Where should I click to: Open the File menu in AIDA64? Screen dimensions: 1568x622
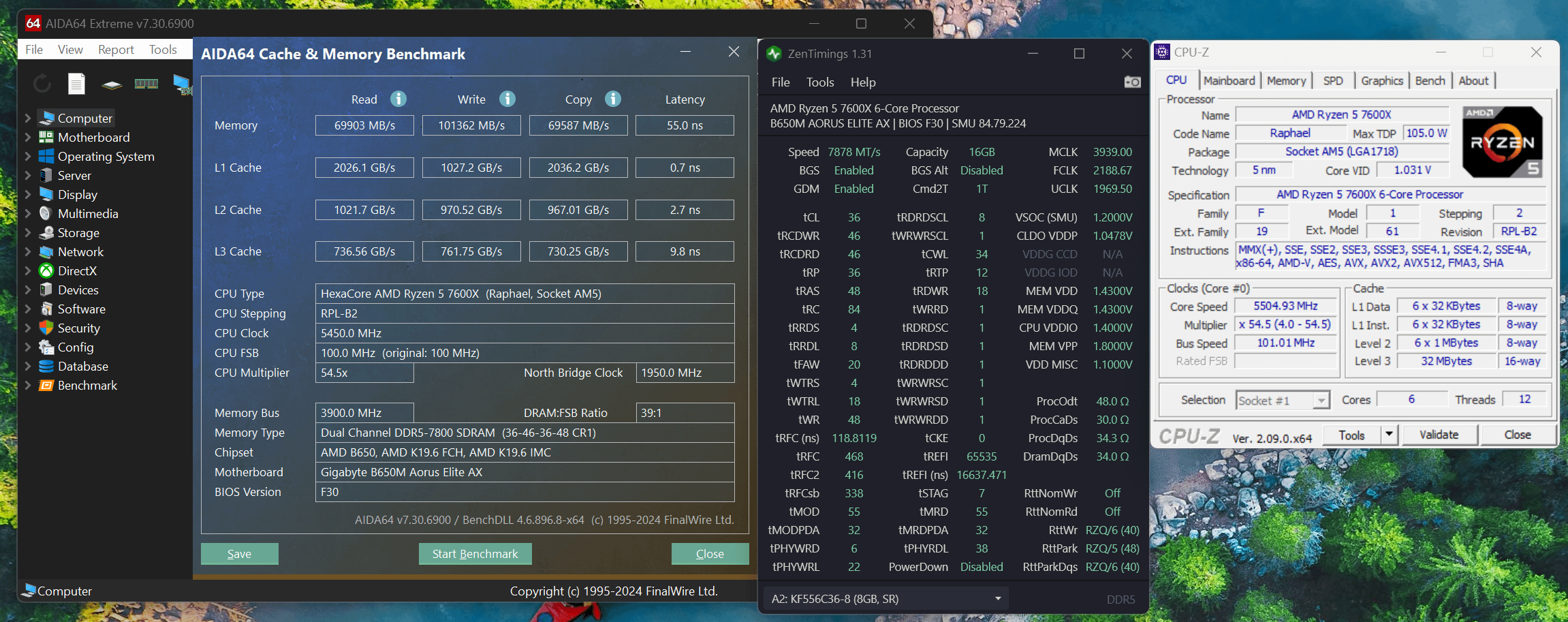tap(34, 49)
